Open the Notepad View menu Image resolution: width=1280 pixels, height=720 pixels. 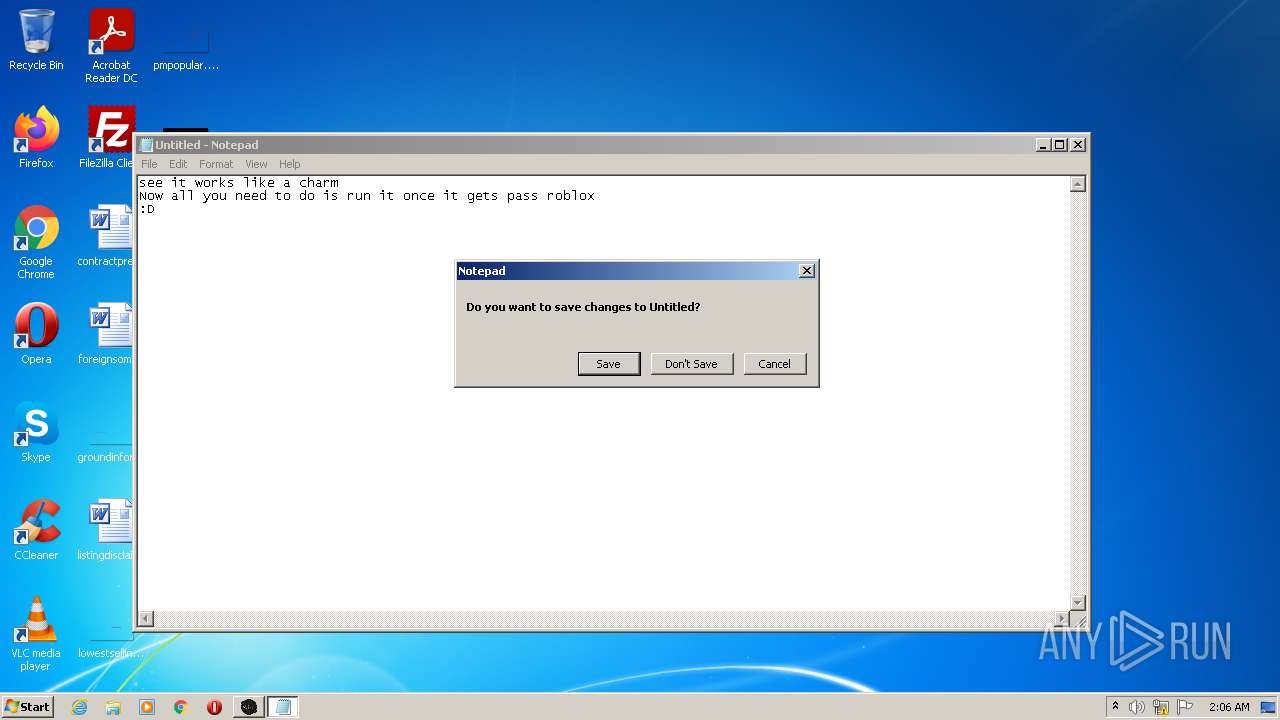point(256,164)
